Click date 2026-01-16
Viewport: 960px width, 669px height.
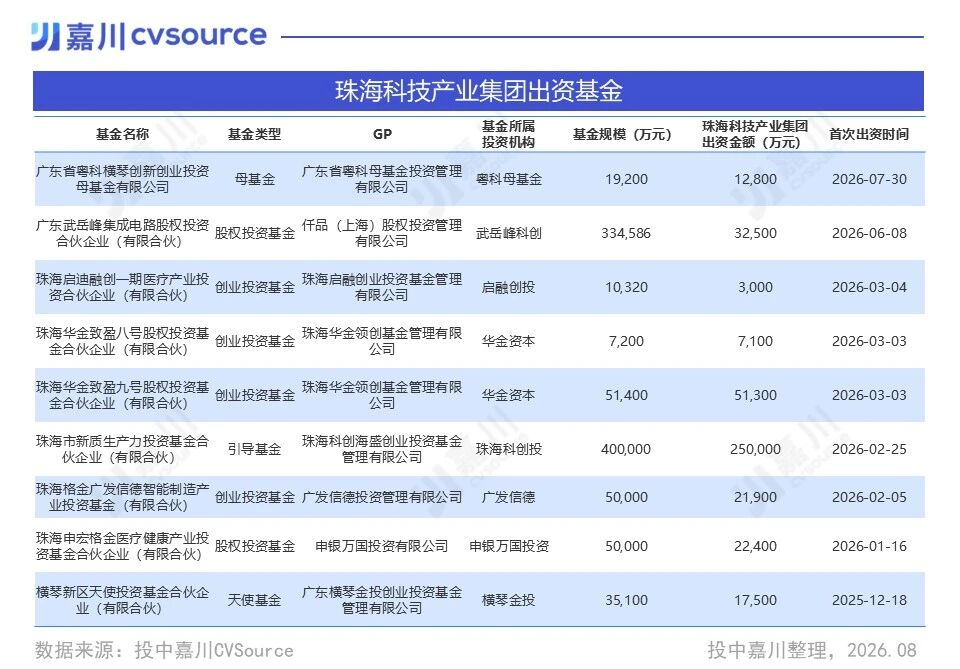[x=869, y=546]
